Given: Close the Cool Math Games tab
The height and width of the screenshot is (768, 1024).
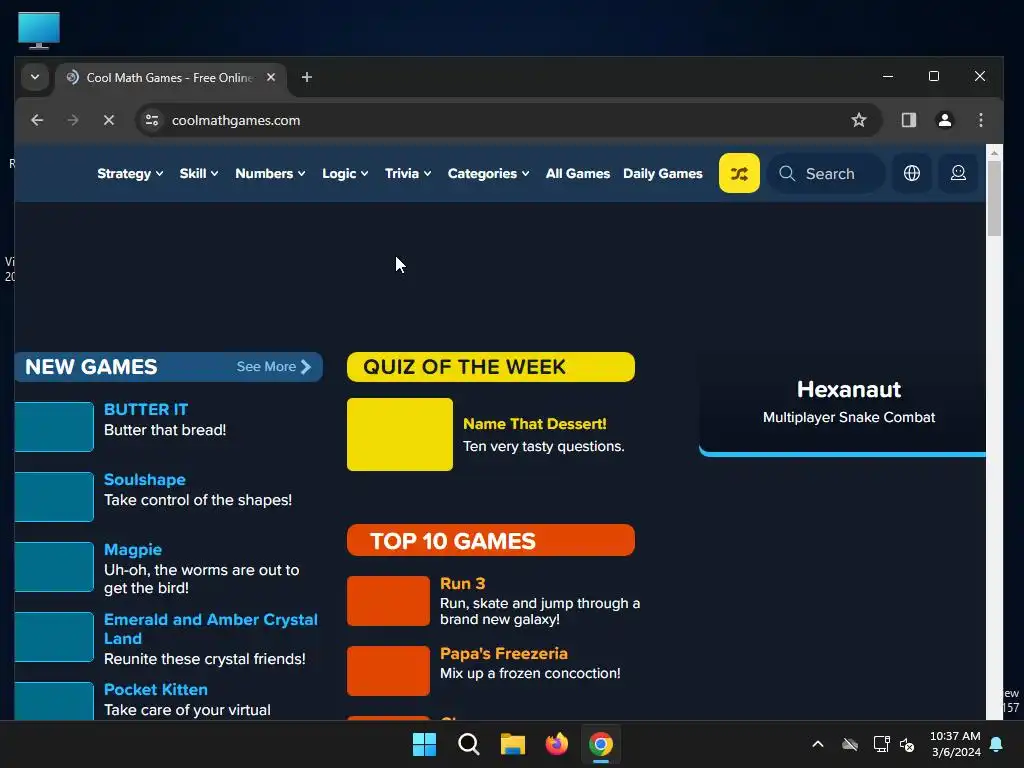Looking at the screenshot, I should [x=271, y=77].
